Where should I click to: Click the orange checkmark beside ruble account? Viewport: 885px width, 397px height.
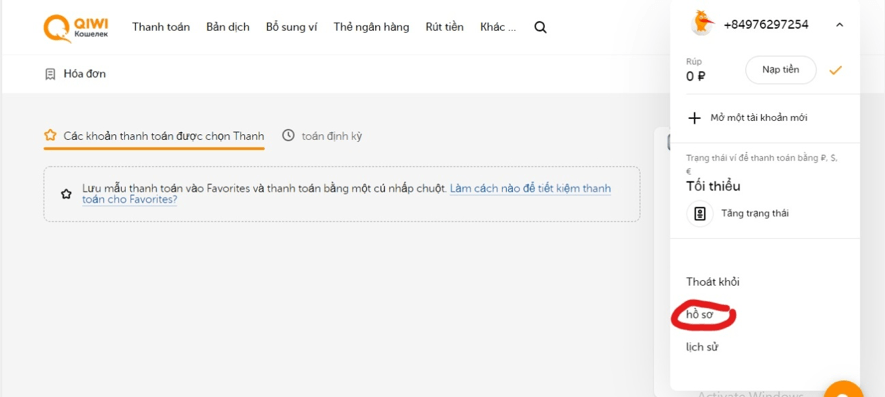[x=835, y=71]
